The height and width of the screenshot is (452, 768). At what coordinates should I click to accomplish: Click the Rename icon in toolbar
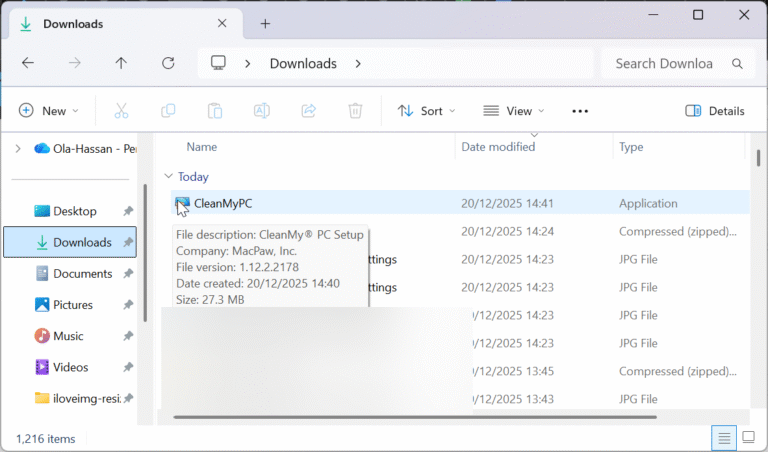(262, 111)
